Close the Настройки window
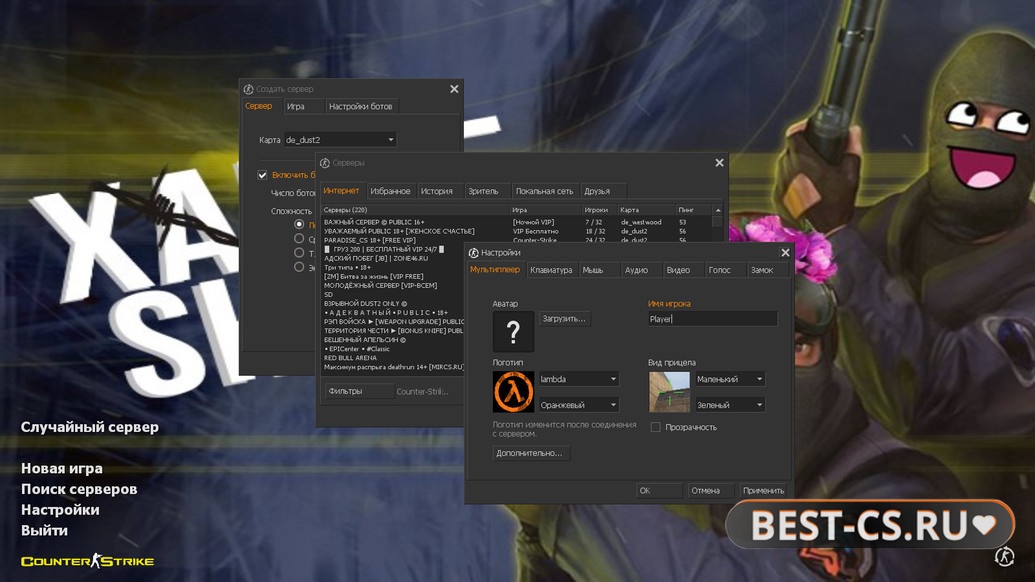 pyautogui.click(x=785, y=253)
